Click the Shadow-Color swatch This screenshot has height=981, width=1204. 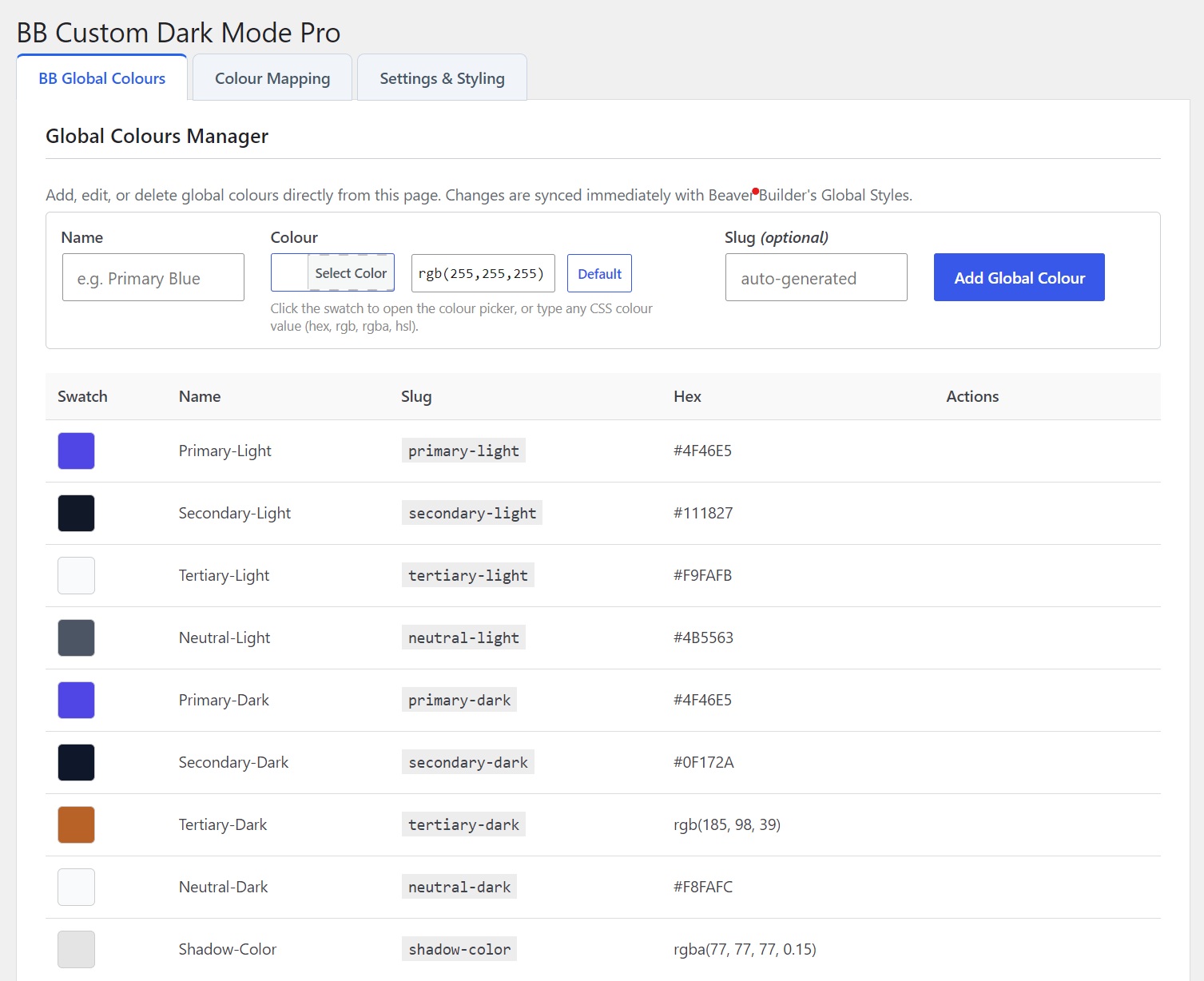click(x=76, y=949)
